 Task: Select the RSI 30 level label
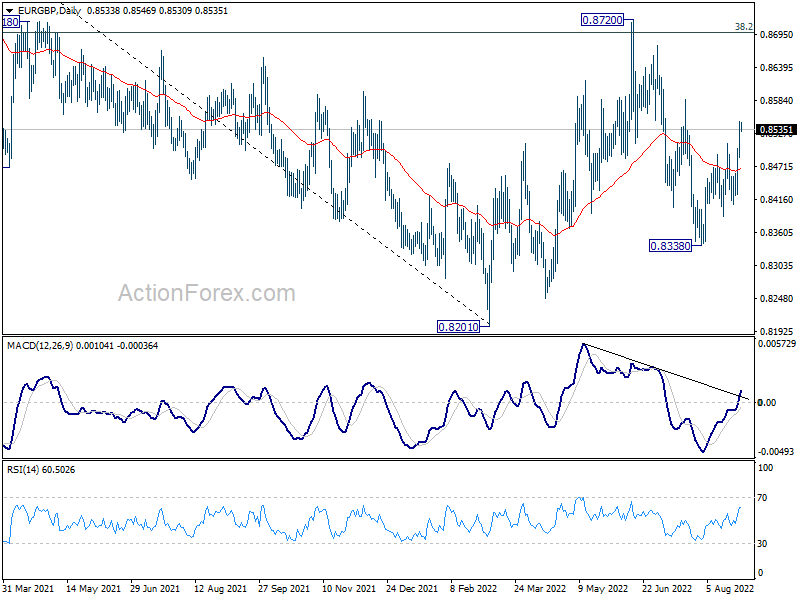click(762, 544)
